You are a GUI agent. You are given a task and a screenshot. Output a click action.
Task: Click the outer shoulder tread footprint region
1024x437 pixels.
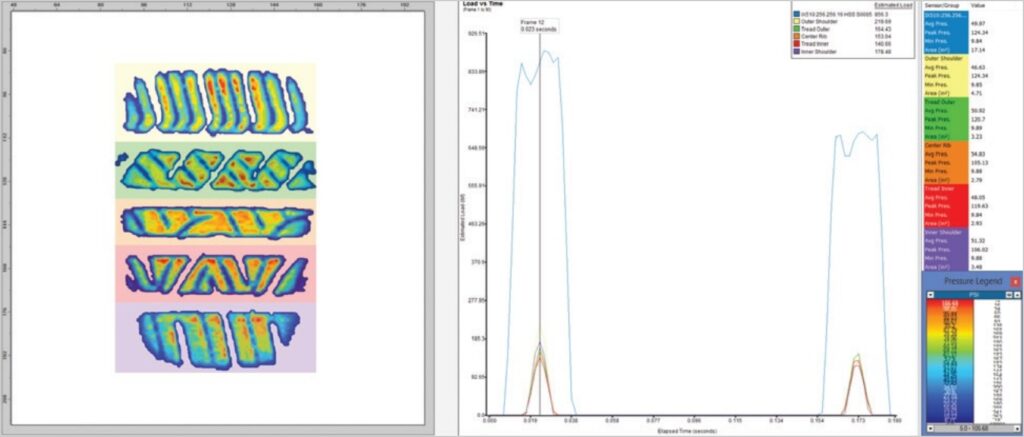click(x=215, y=102)
